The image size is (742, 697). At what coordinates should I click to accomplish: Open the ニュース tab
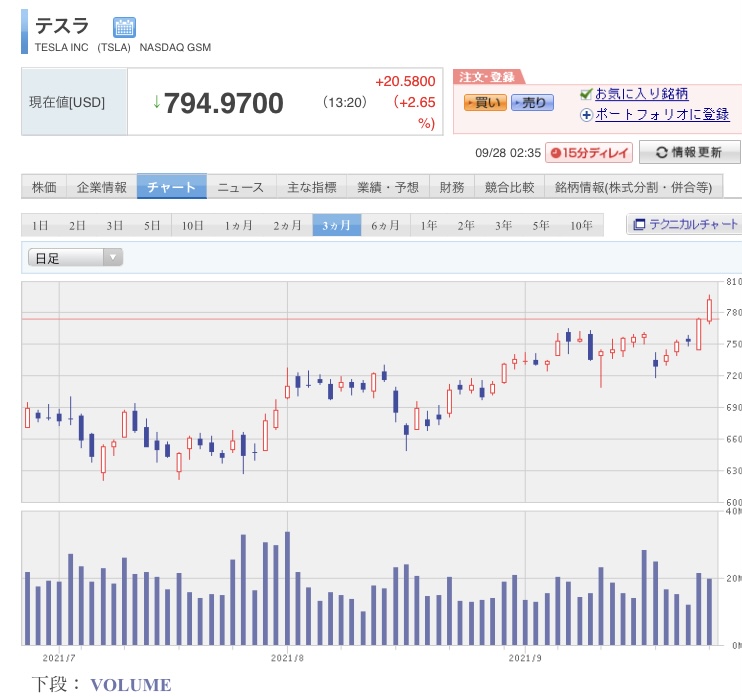tap(241, 187)
